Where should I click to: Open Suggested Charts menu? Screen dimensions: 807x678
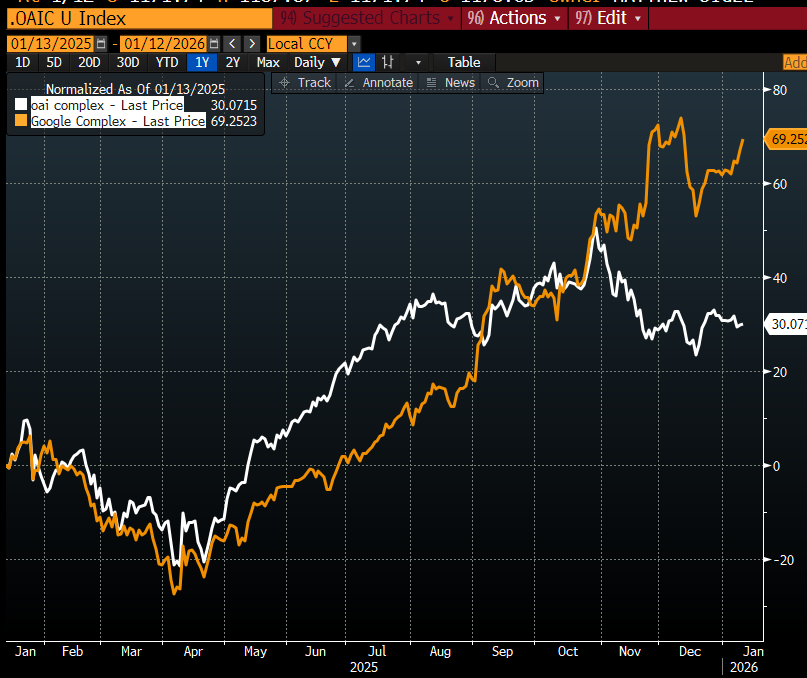[367, 18]
